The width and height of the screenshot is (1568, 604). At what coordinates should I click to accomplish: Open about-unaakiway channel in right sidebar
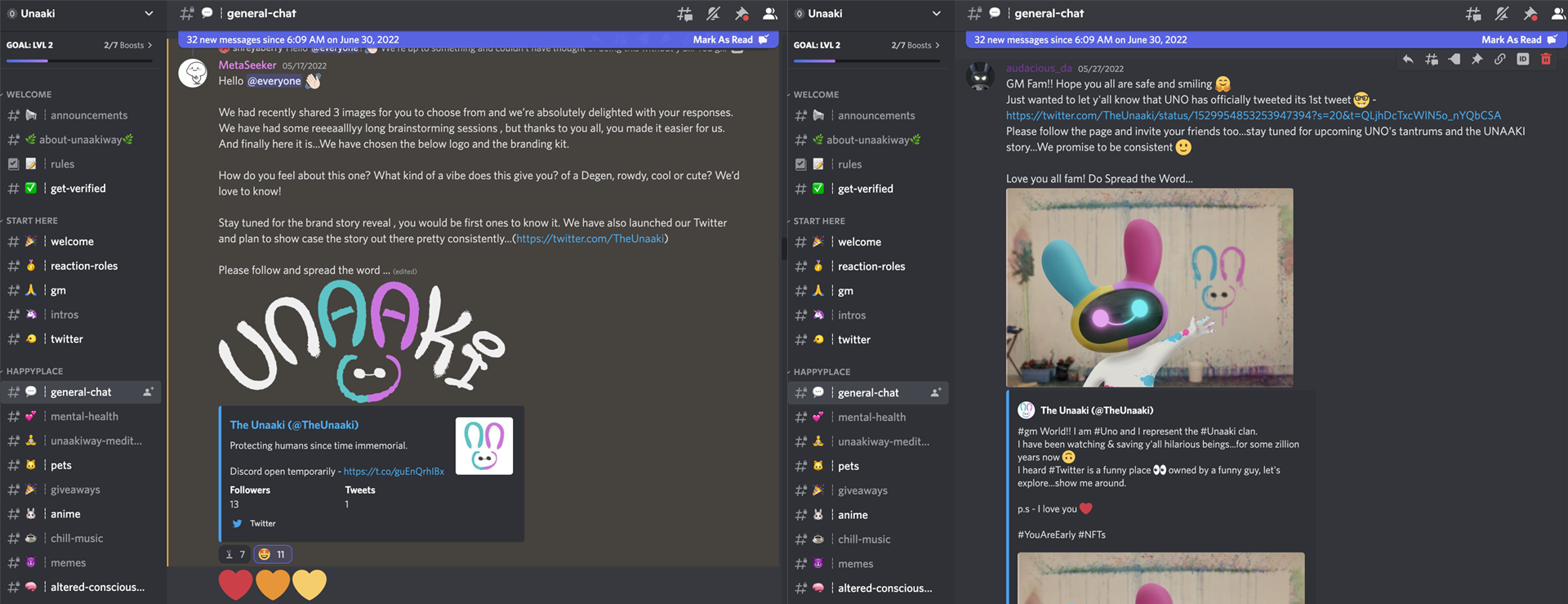coord(869,140)
